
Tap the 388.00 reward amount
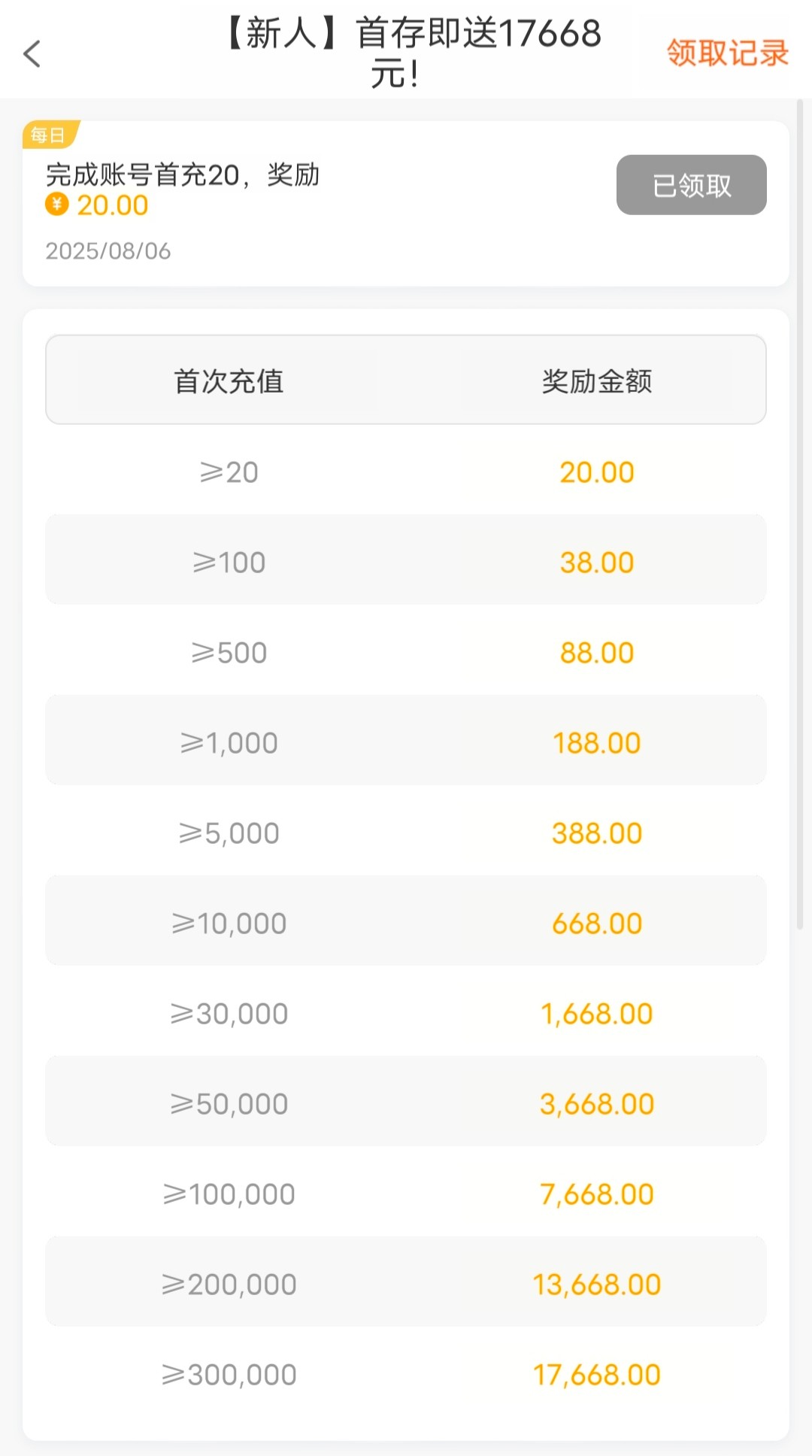click(597, 833)
